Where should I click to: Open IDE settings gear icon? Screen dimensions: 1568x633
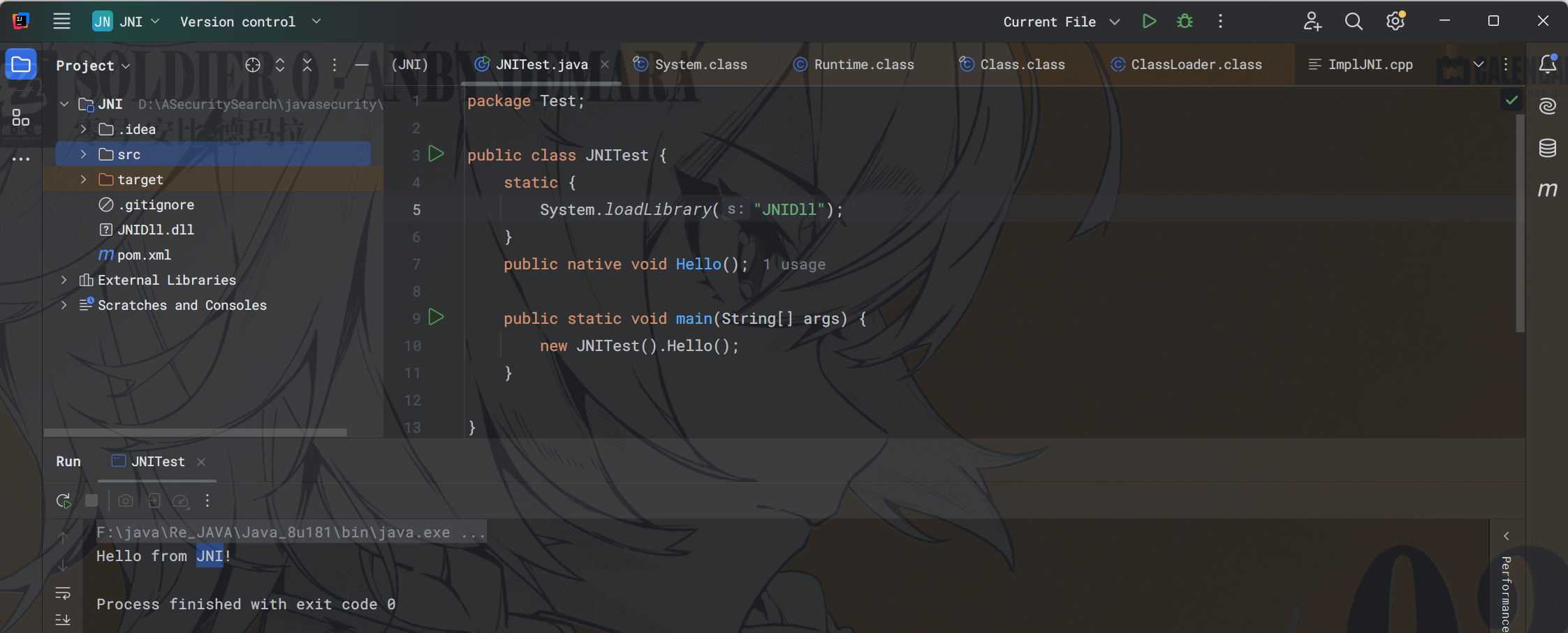pyautogui.click(x=1395, y=21)
